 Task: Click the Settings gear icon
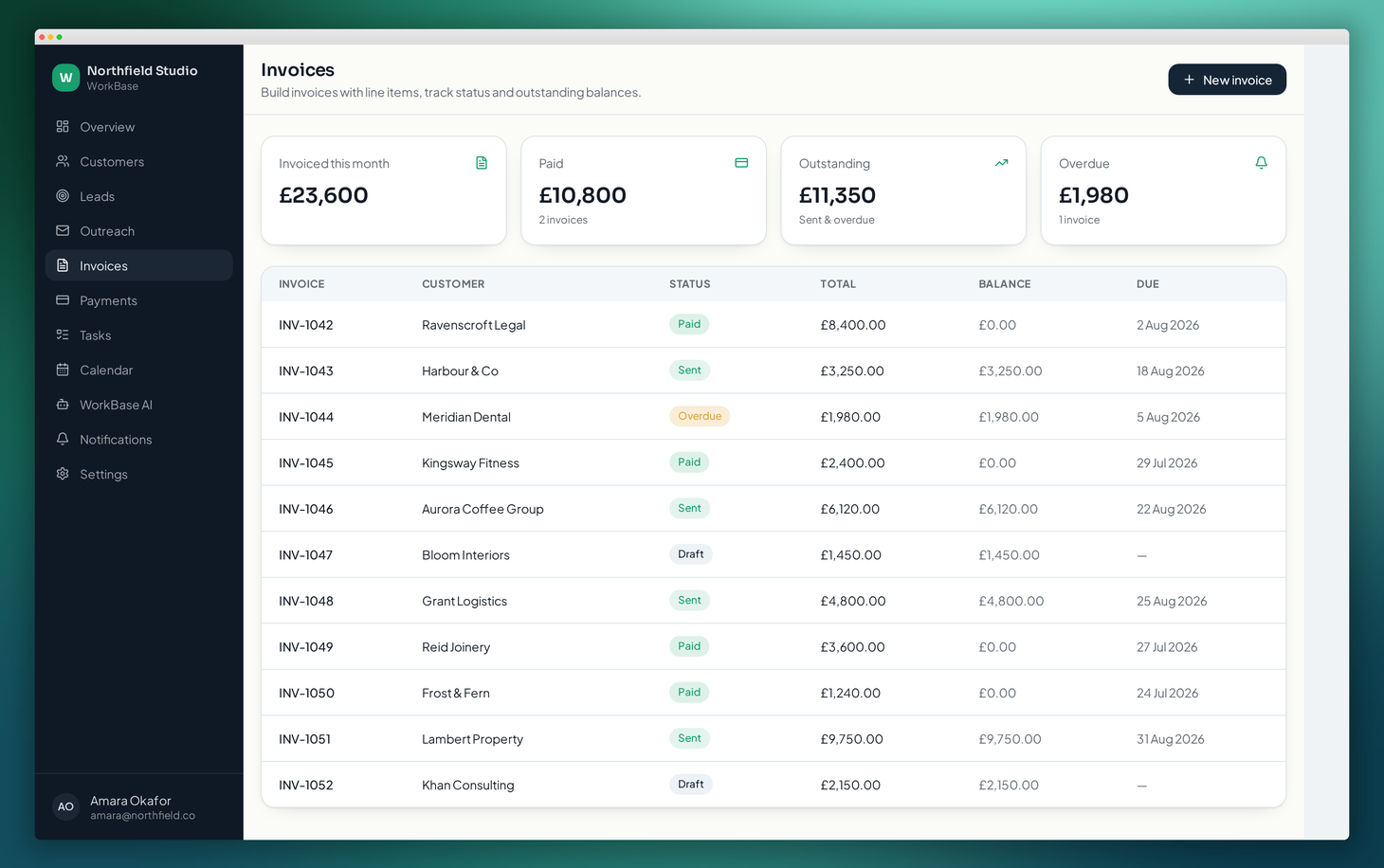[x=63, y=475]
